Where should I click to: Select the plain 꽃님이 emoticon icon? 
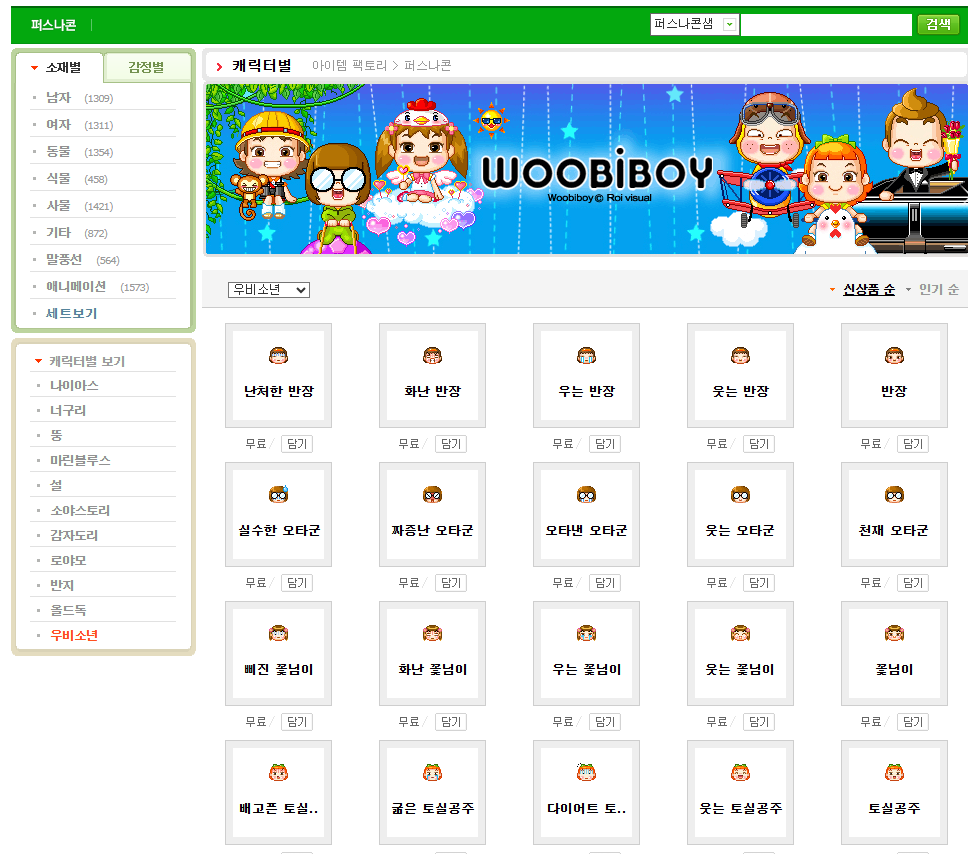(894, 634)
